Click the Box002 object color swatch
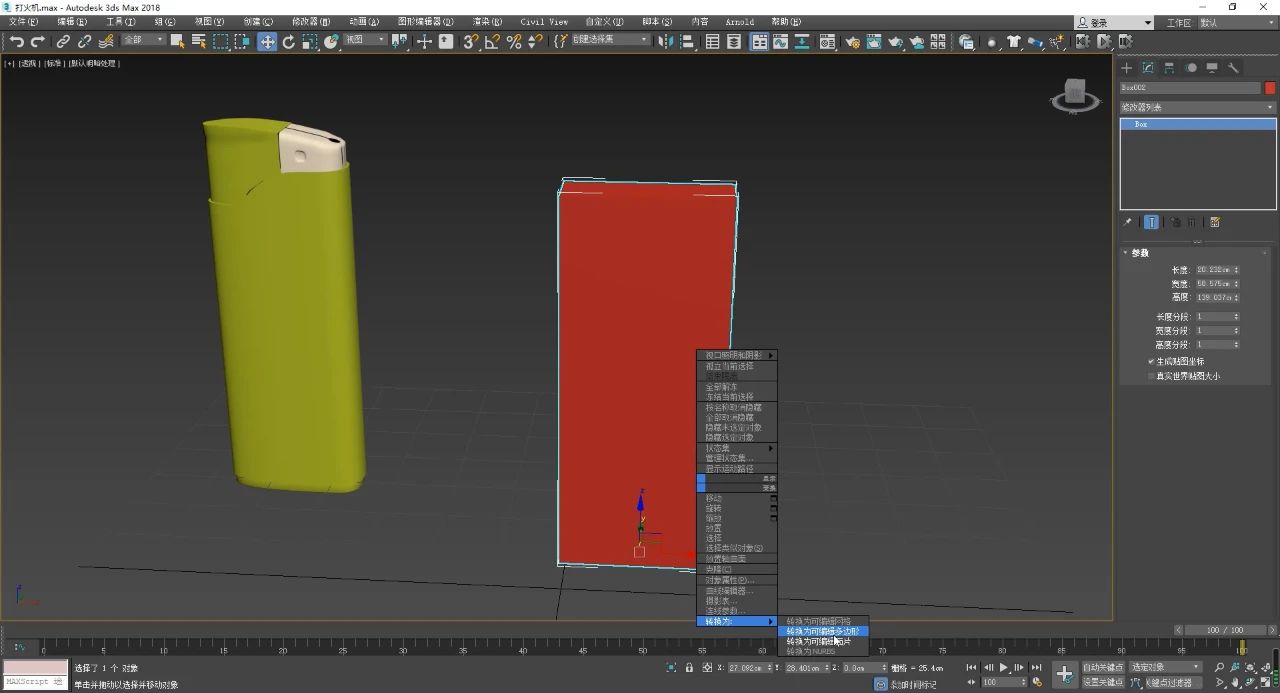 [1270, 88]
